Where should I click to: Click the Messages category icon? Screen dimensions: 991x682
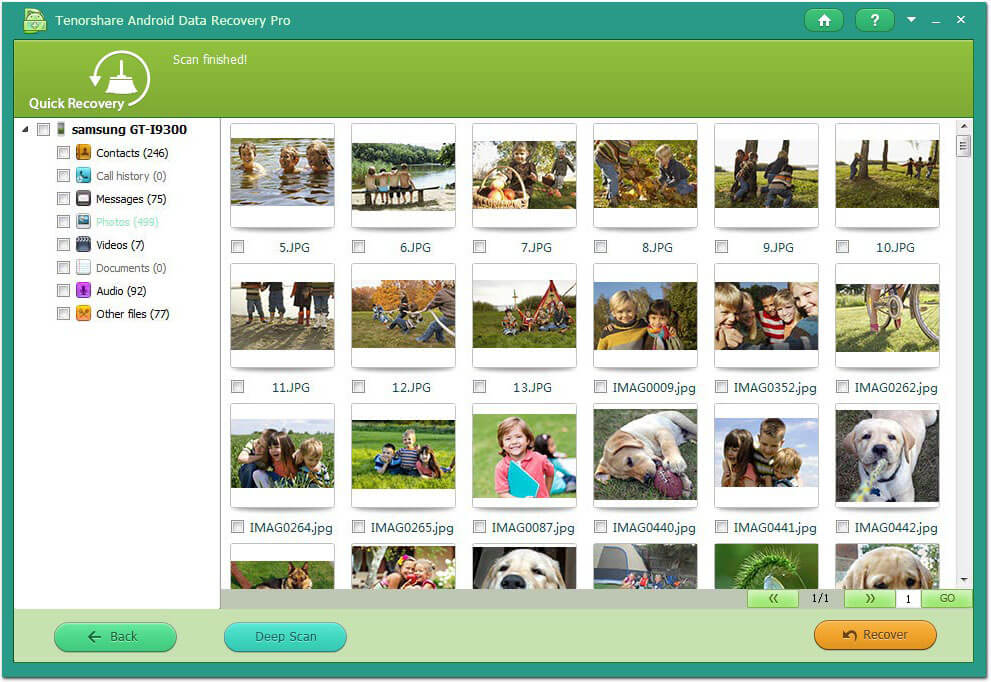pos(83,198)
